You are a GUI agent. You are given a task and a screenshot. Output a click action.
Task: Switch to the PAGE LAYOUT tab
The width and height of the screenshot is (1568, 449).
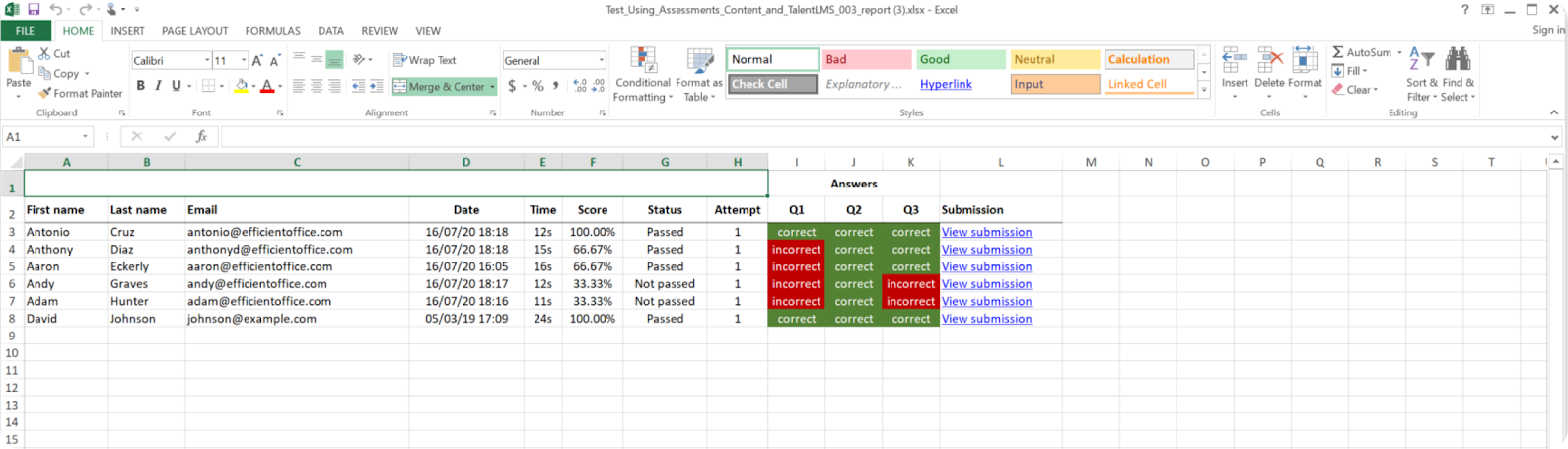194,31
